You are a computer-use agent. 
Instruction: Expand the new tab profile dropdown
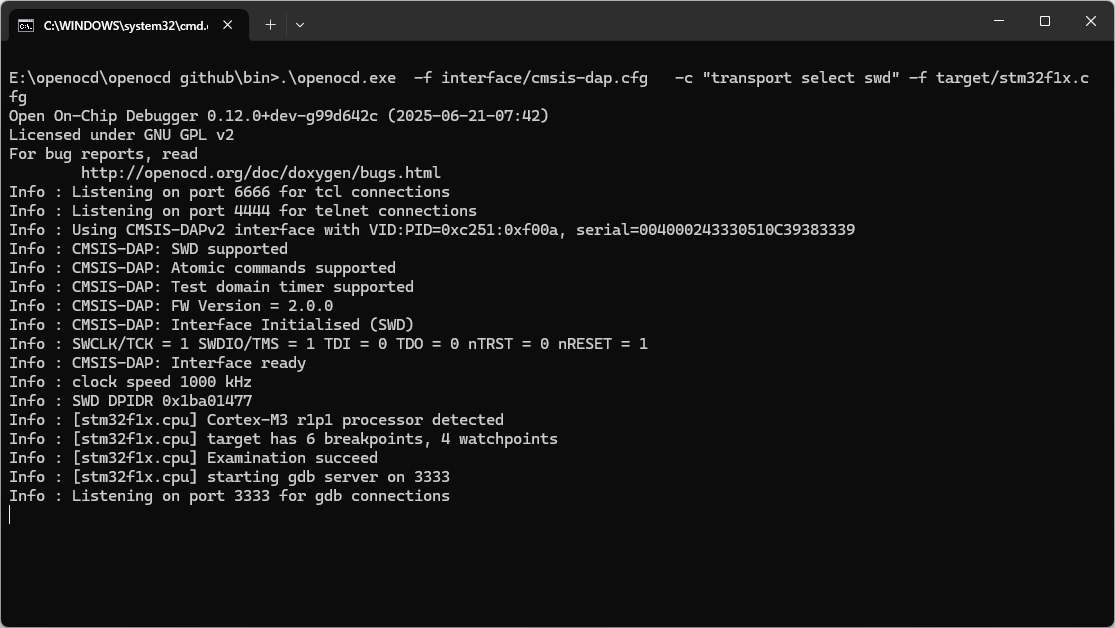300,25
